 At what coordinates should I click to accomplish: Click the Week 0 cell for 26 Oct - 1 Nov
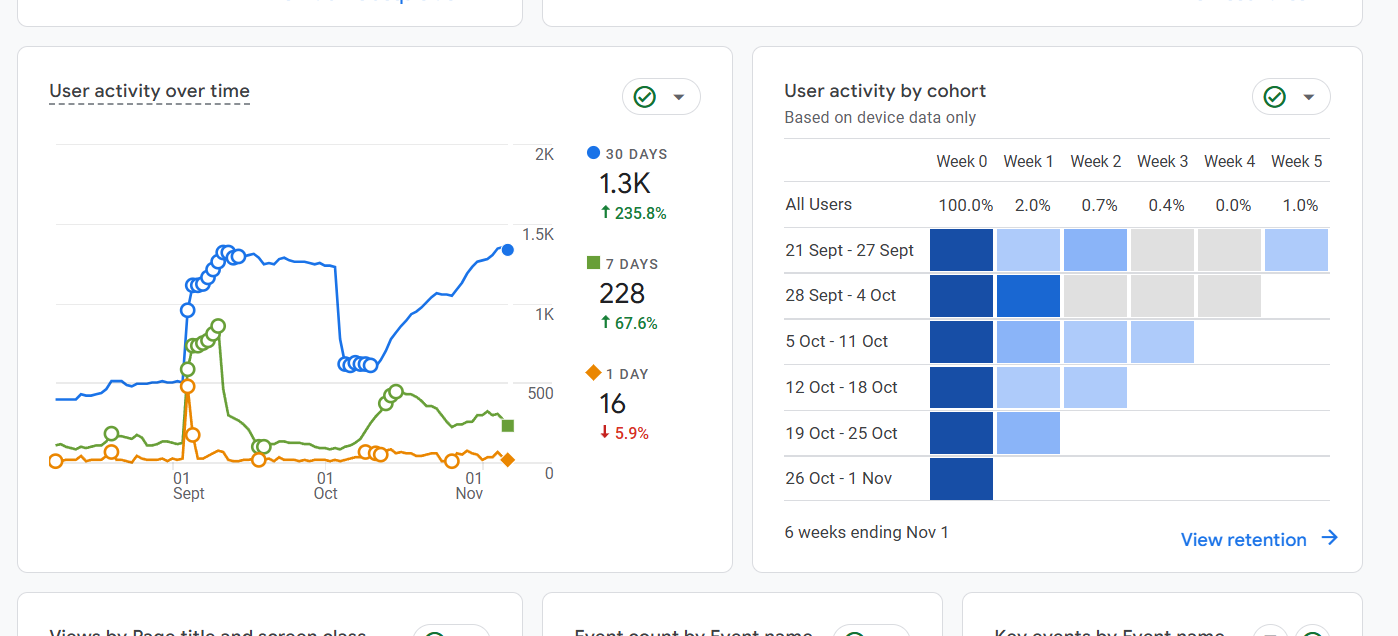pos(961,478)
